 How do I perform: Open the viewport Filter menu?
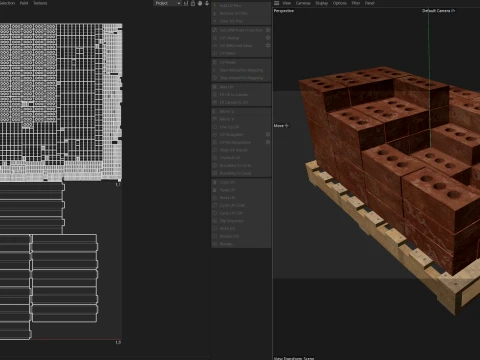click(x=356, y=3)
